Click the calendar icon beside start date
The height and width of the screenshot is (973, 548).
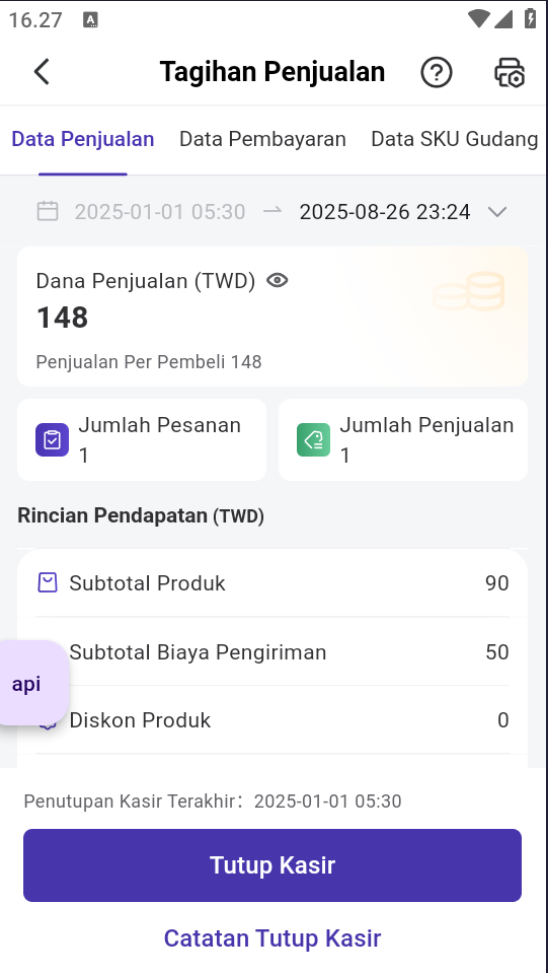48,212
